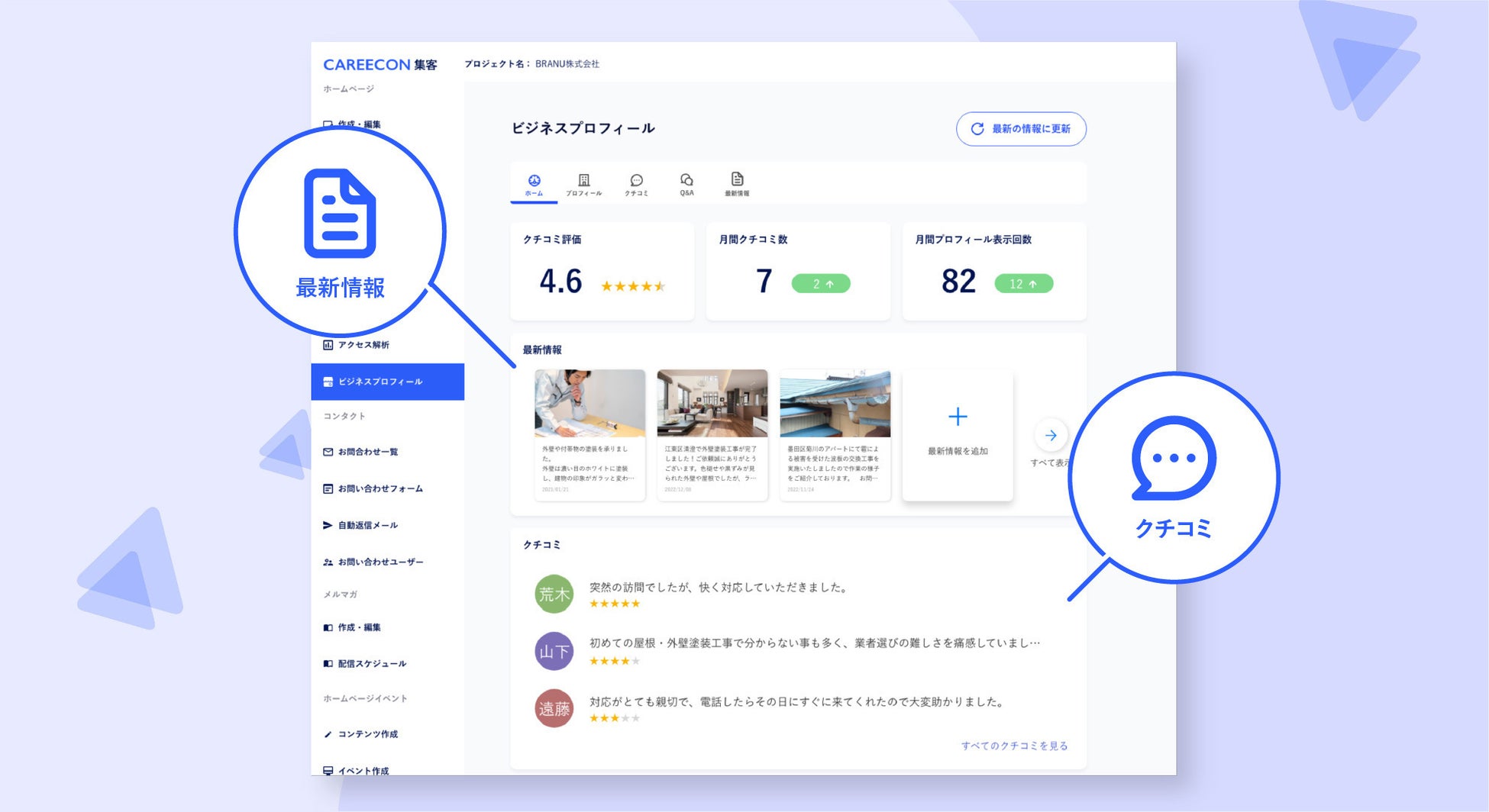Click the 最新の情報に更新 refresh button
1489x812 pixels.
pyautogui.click(x=1021, y=129)
